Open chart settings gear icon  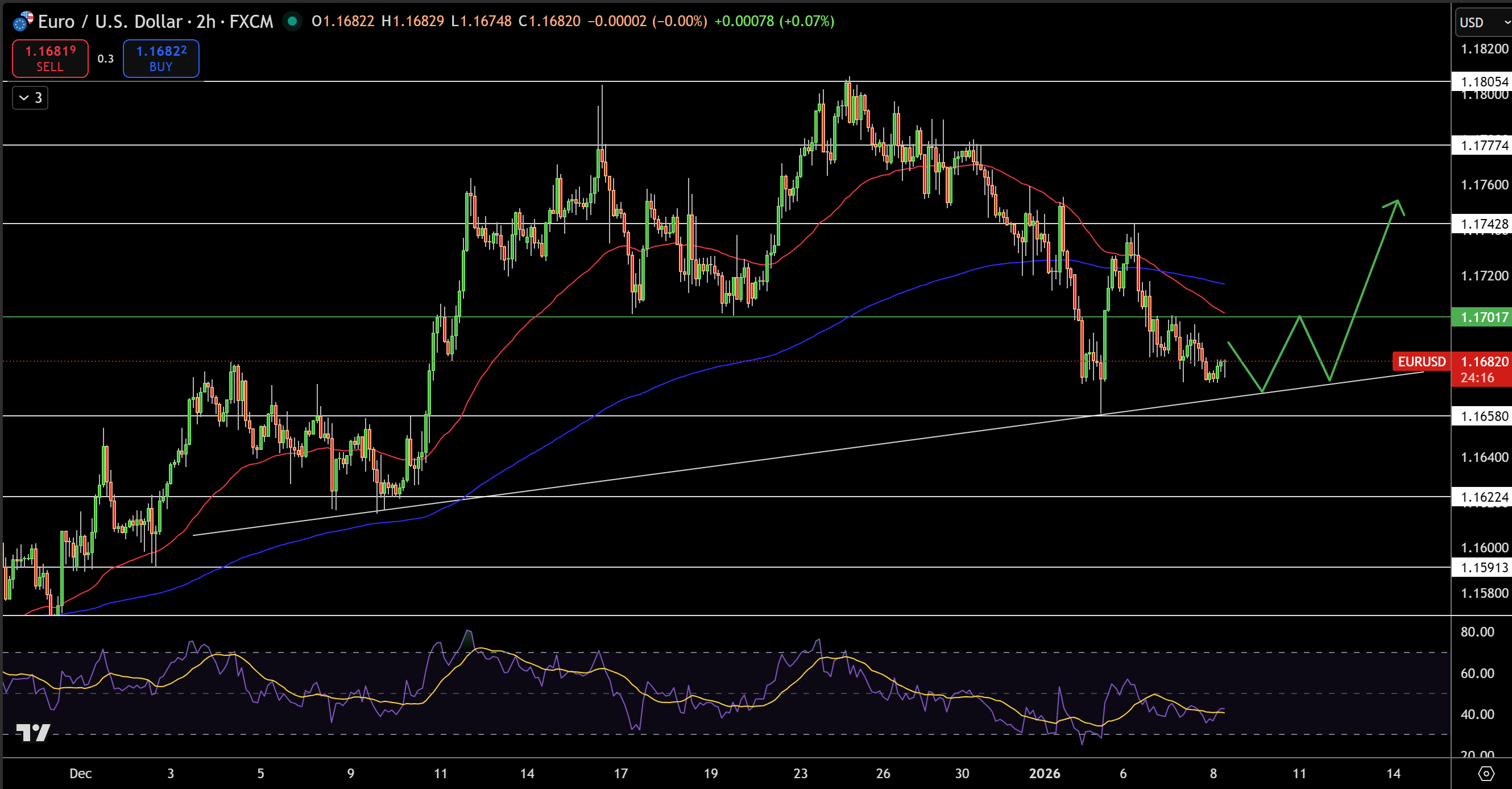[x=1486, y=773]
